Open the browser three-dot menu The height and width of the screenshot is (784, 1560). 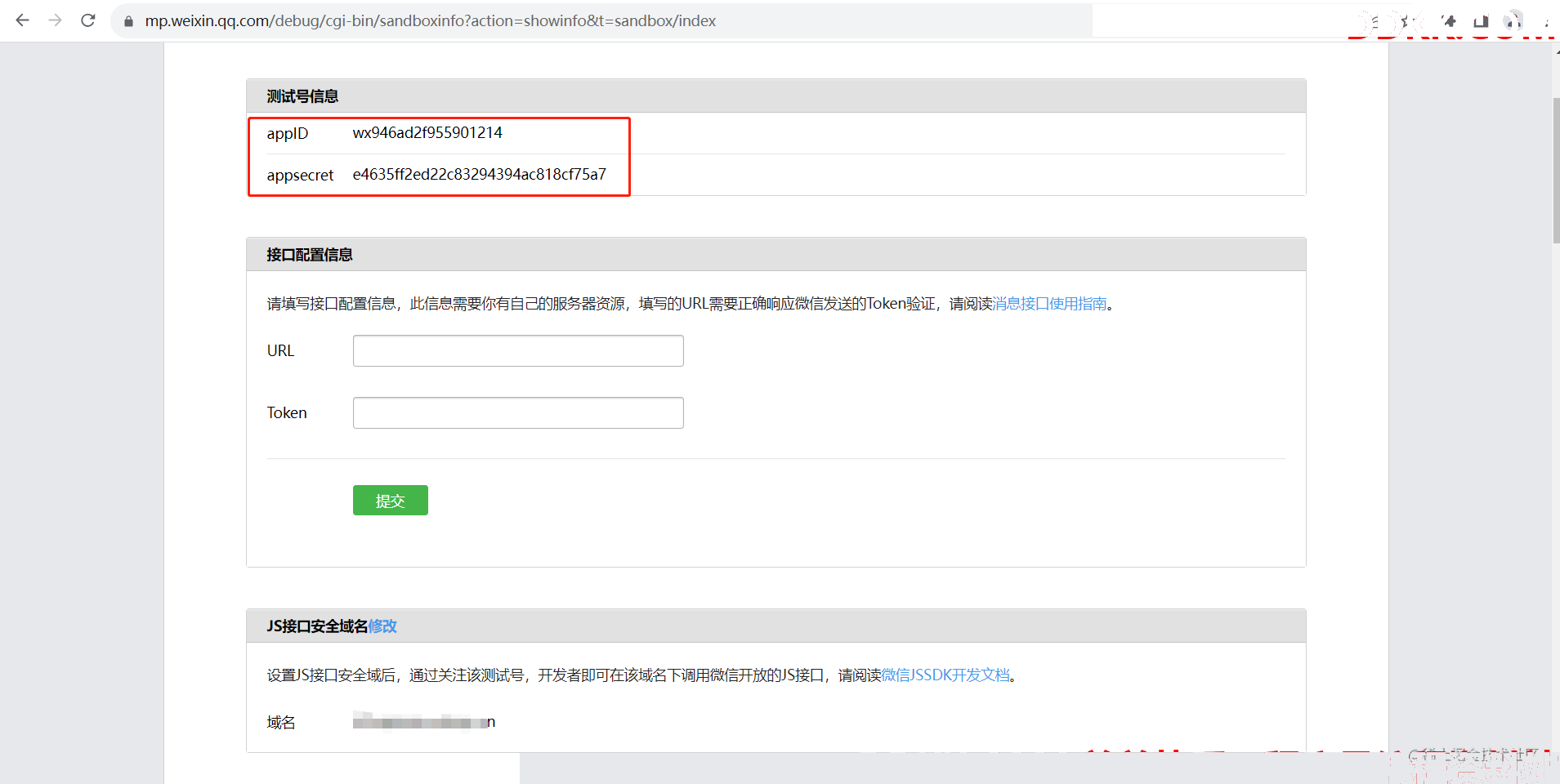click(1546, 21)
